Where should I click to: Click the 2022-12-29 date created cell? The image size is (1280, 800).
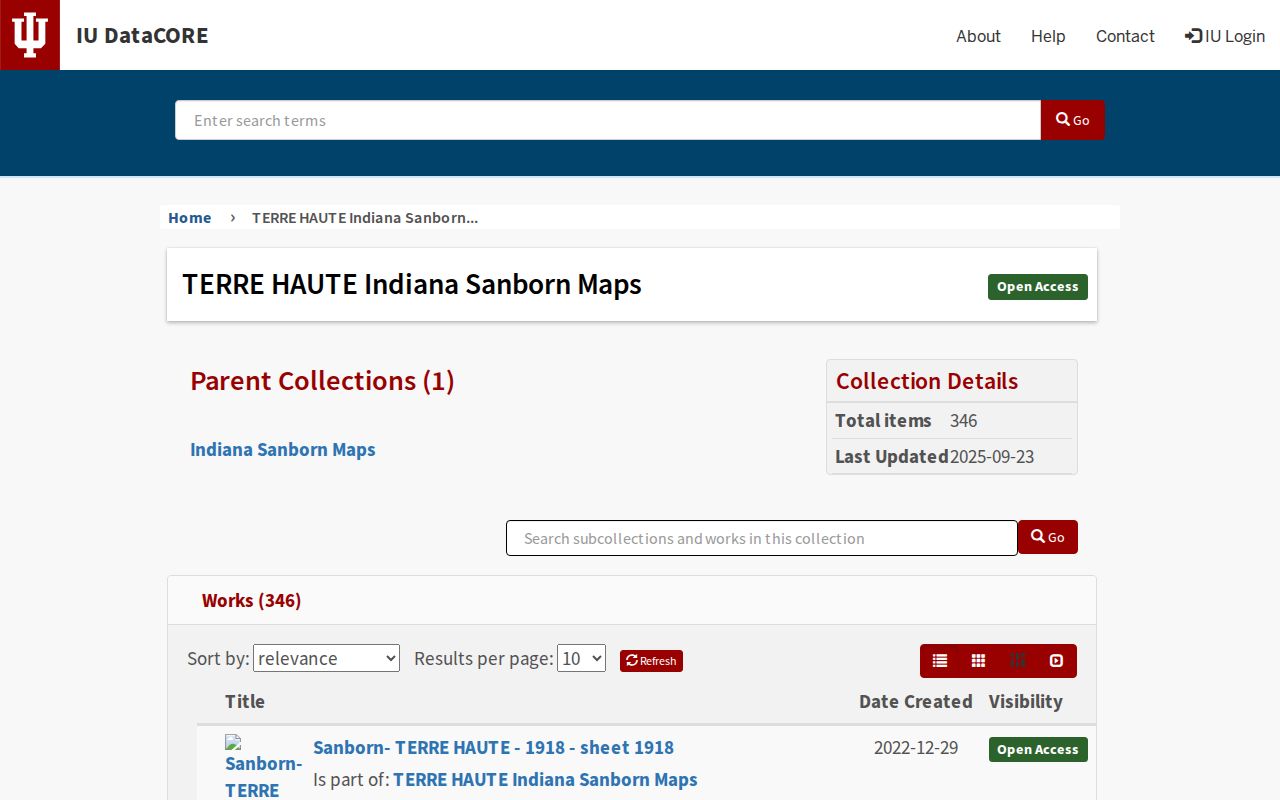pos(916,747)
